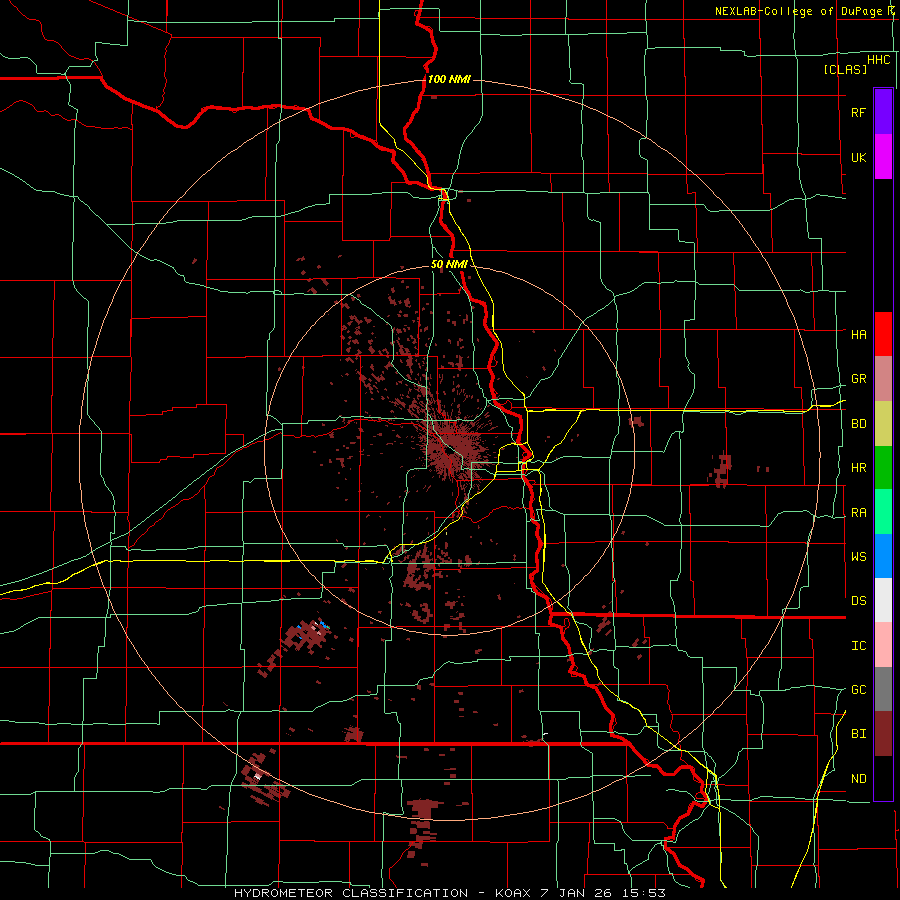Click the WS blue legend color block
The width and height of the screenshot is (900, 900).
pyautogui.click(x=883, y=556)
